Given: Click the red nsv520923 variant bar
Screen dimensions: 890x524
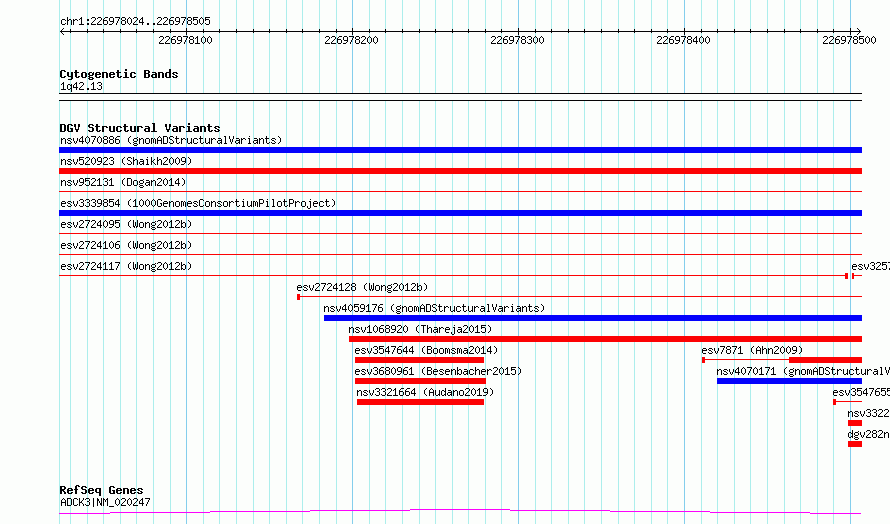Looking at the screenshot, I should click(x=460, y=171).
